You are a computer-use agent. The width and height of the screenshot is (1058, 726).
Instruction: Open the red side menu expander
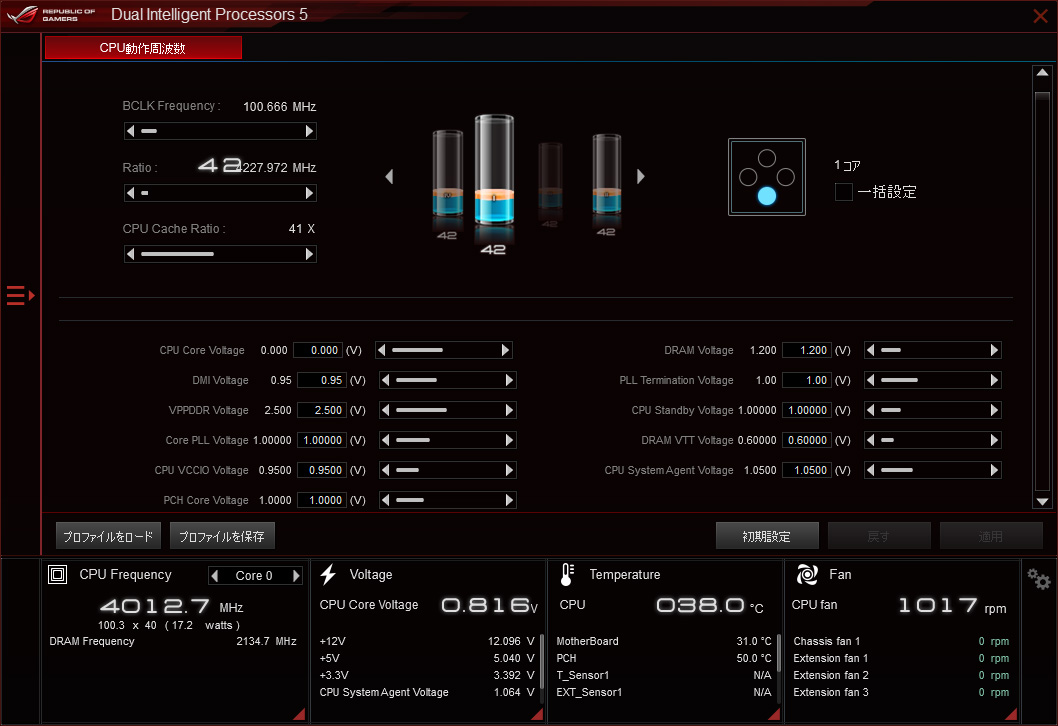click(20, 296)
